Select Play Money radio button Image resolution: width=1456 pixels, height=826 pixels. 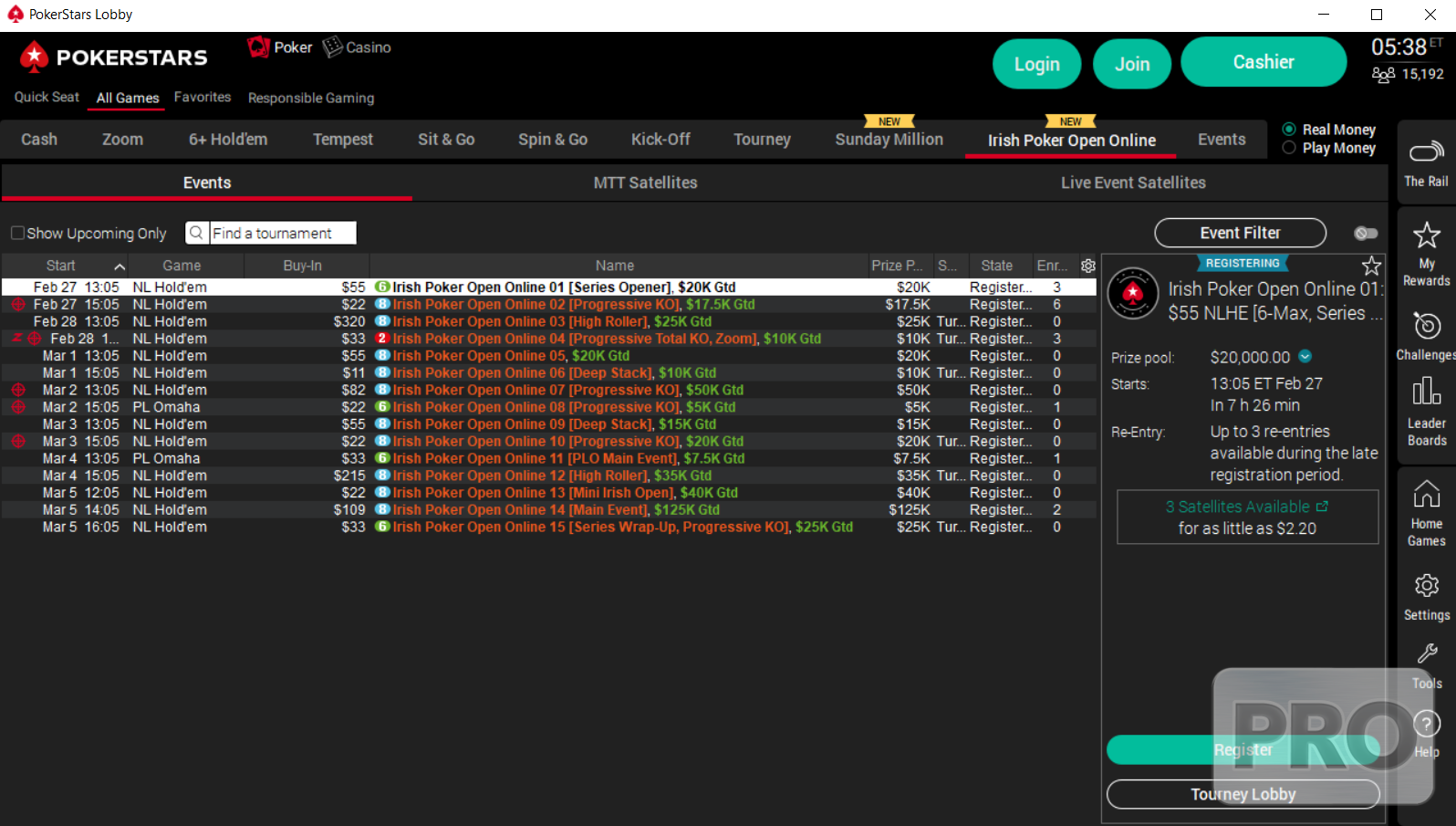coord(1289,147)
